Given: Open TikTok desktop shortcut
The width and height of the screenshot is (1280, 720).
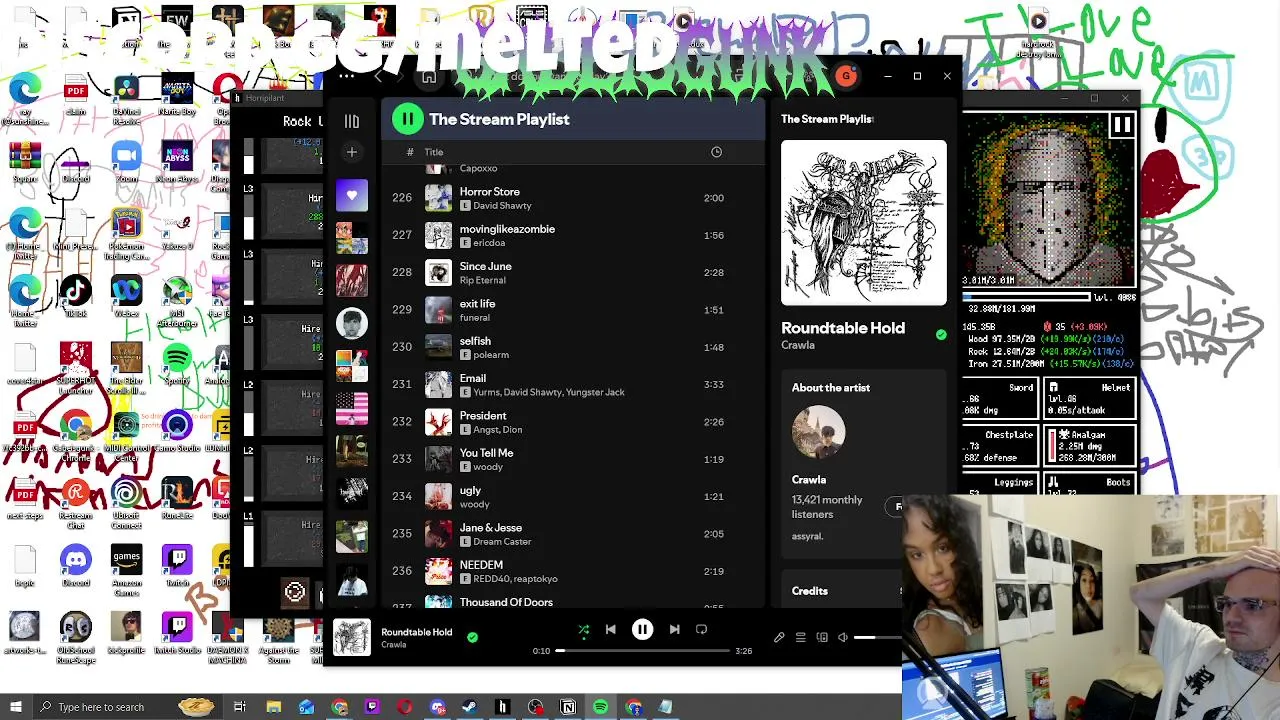Looking at the screenshot, I should point(75,297).
